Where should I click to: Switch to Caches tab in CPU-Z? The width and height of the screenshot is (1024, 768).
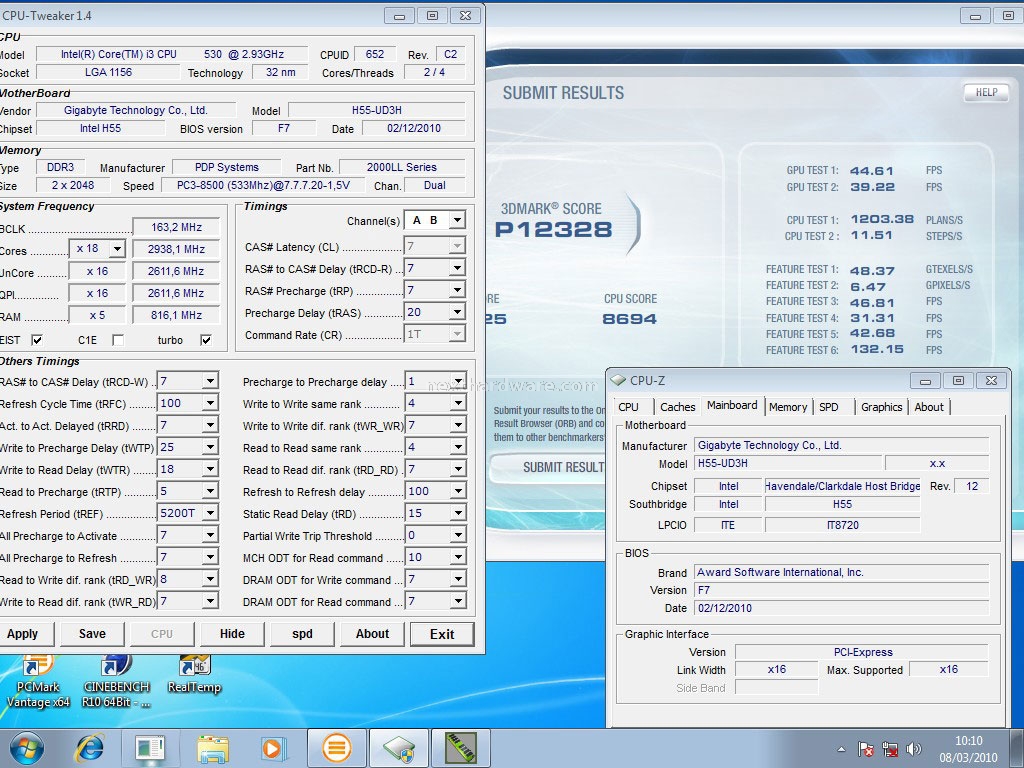(x=678, y=407)
